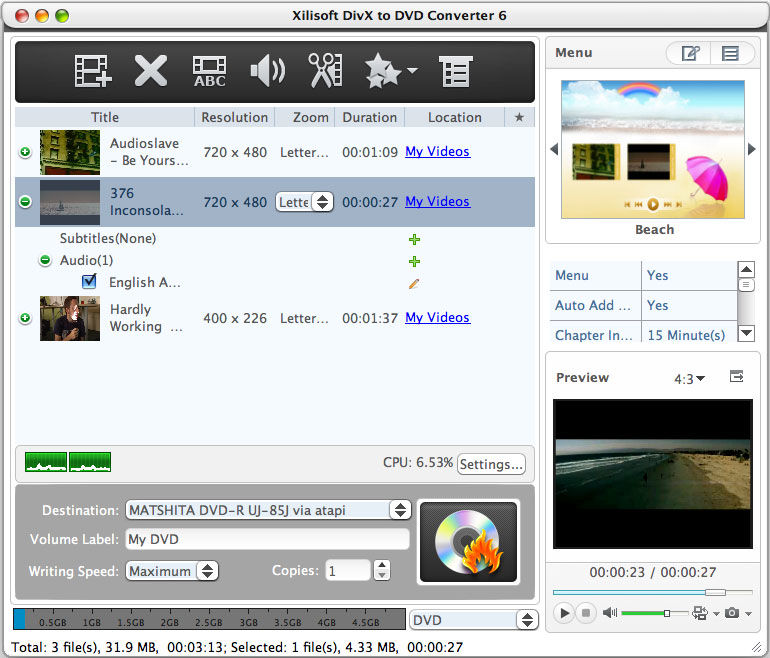This screenshot has width=770, height=658.
Task: Expand the Hardly Working video row
Action: click(x=25, y=318)
